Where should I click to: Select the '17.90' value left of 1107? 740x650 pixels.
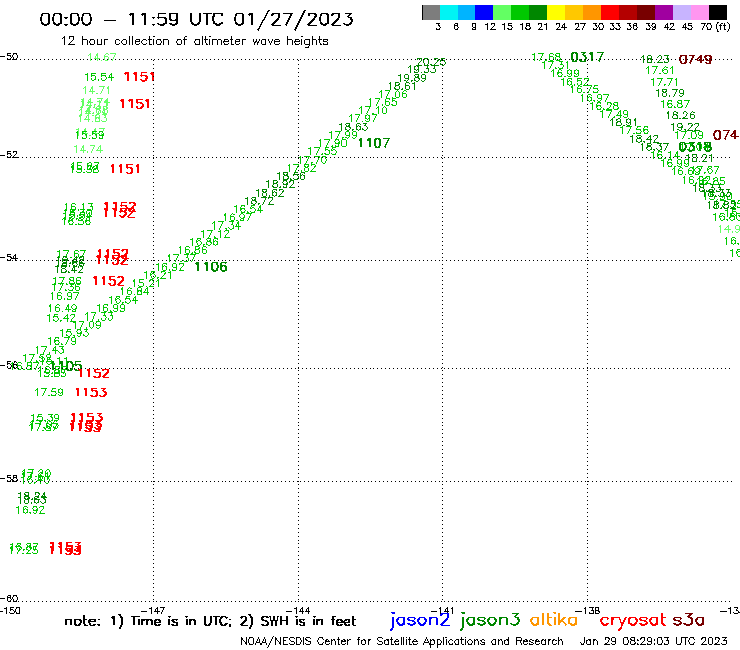[333, 143]
